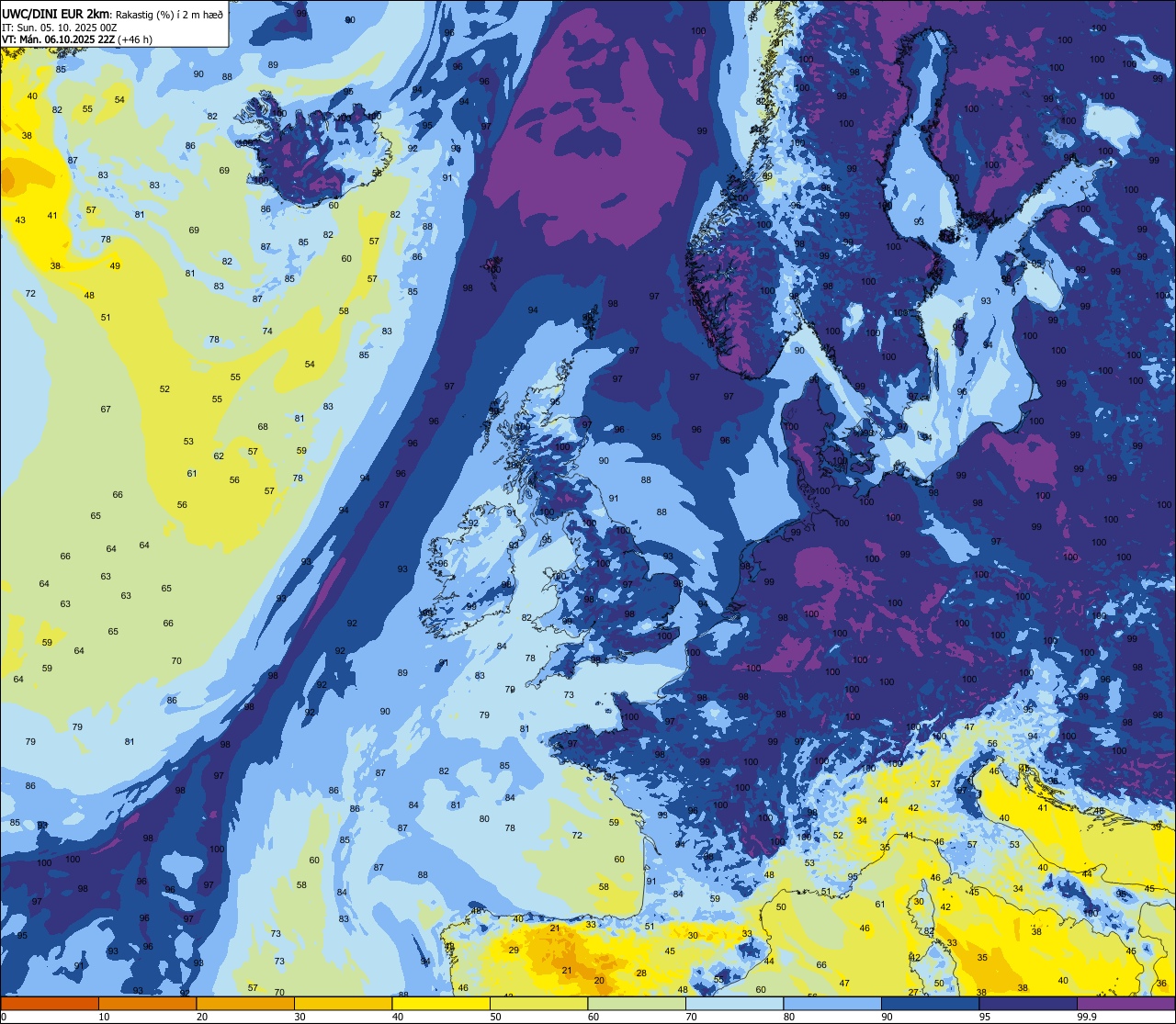Click the '95' legend scale label

[985, 1017]
